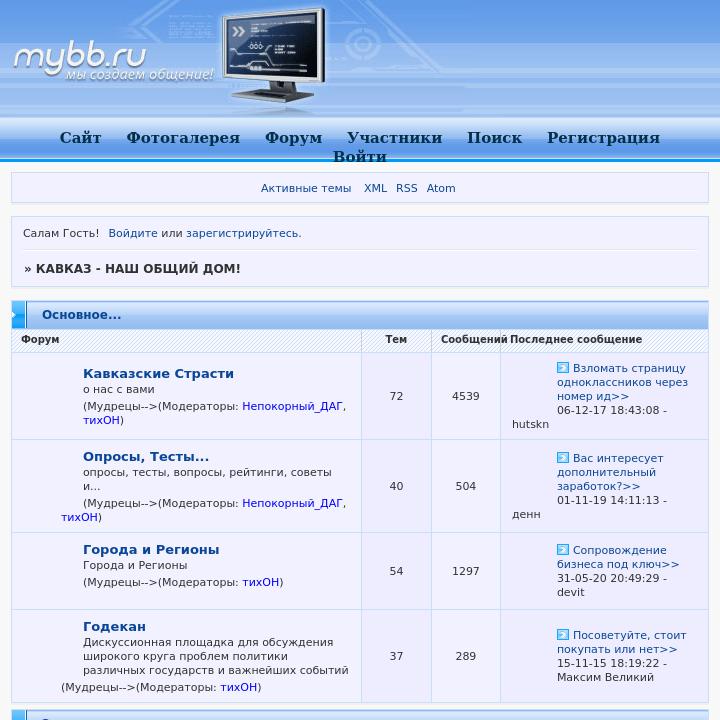Screen dimensions: 720x720
Task: Open the Сайт menu item
Action: (80, 138)
